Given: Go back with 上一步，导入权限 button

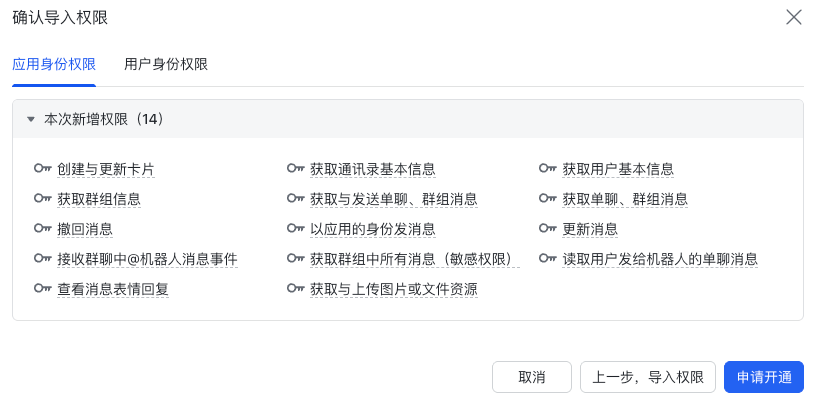Looking at the screenshot, I should click(x=648, y=377).
